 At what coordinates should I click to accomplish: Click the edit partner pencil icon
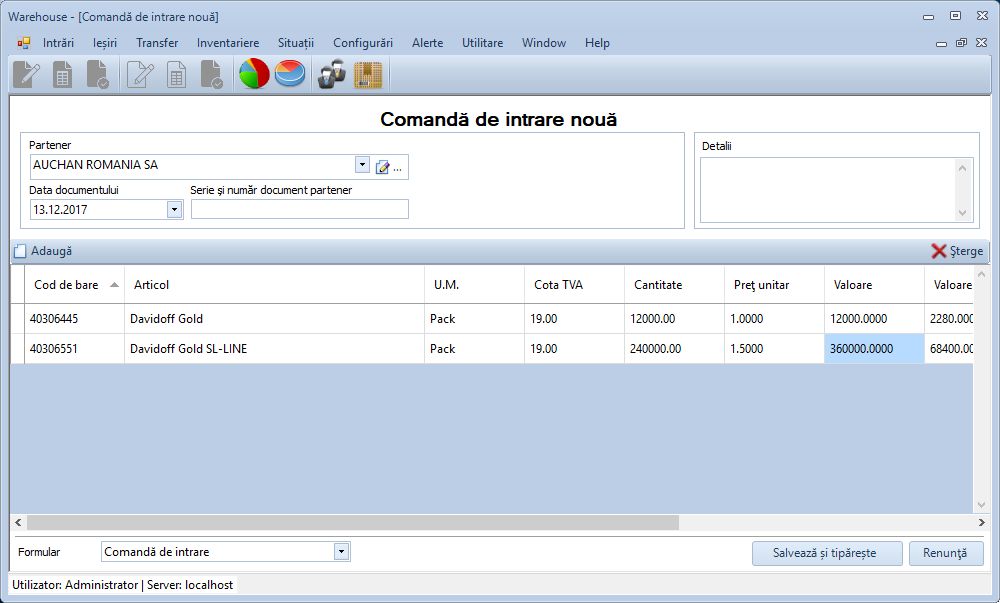[x=382, y=167]
